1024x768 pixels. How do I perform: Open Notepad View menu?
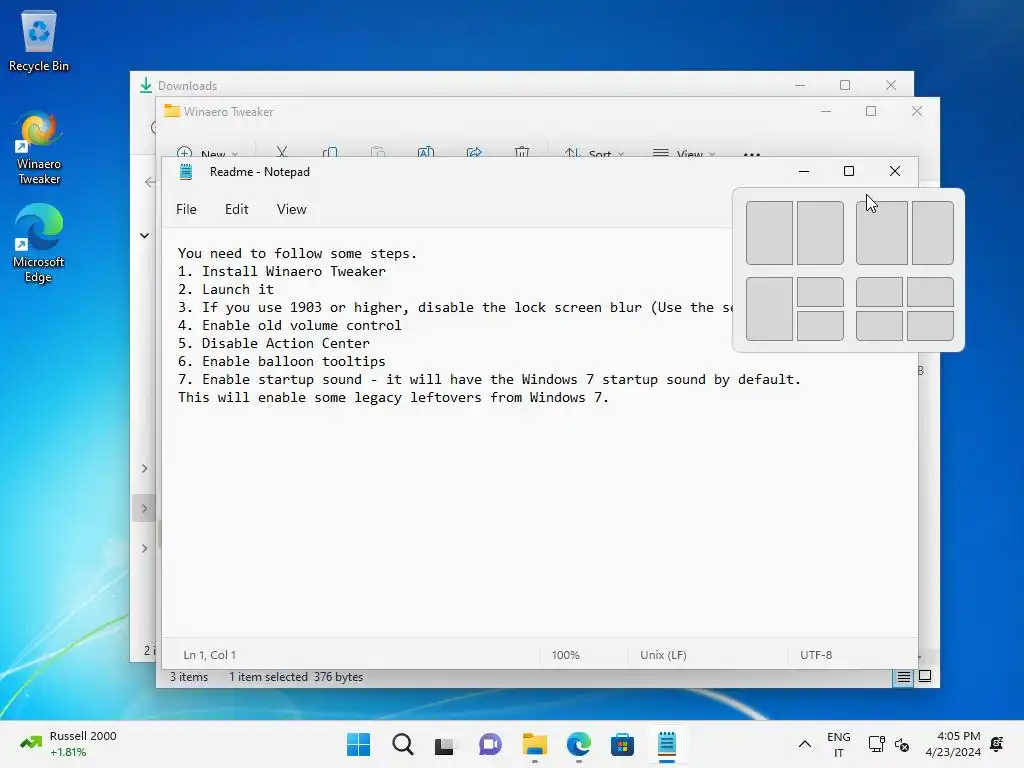coord(291,209)
